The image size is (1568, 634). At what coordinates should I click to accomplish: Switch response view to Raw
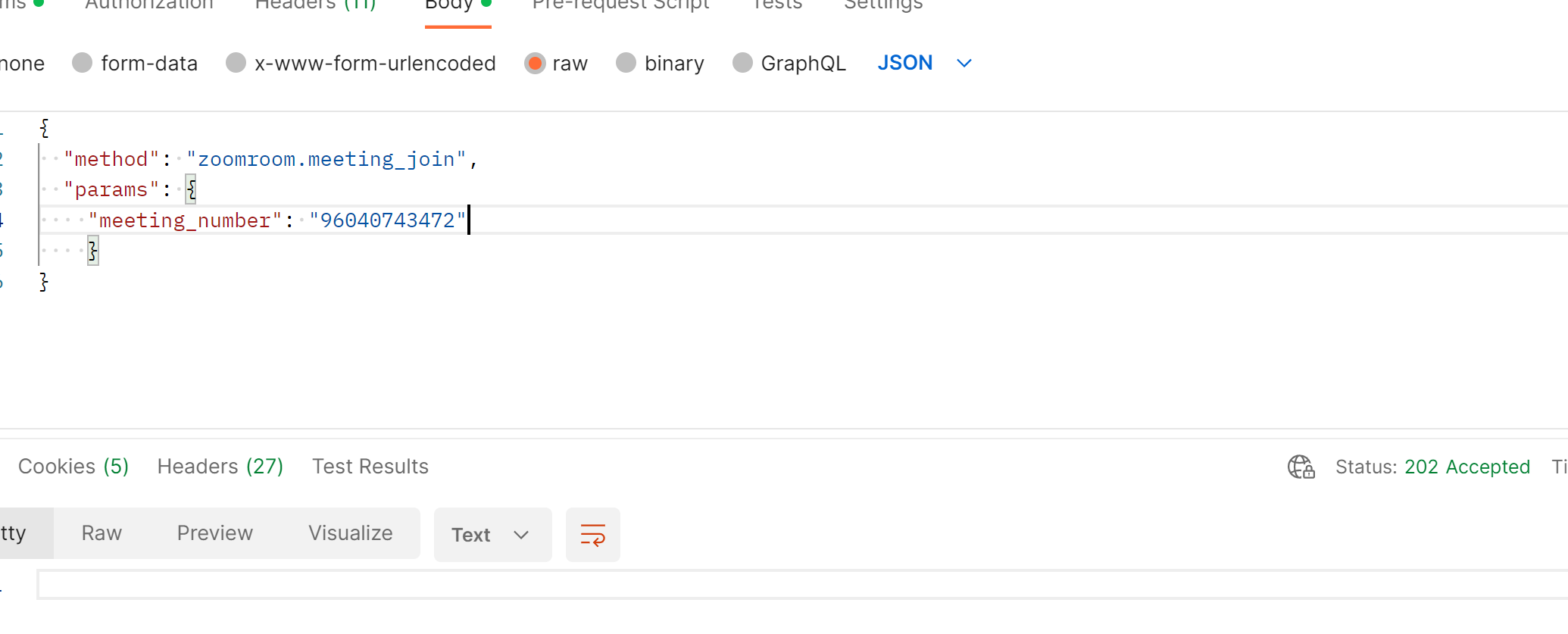coord(102,533)
